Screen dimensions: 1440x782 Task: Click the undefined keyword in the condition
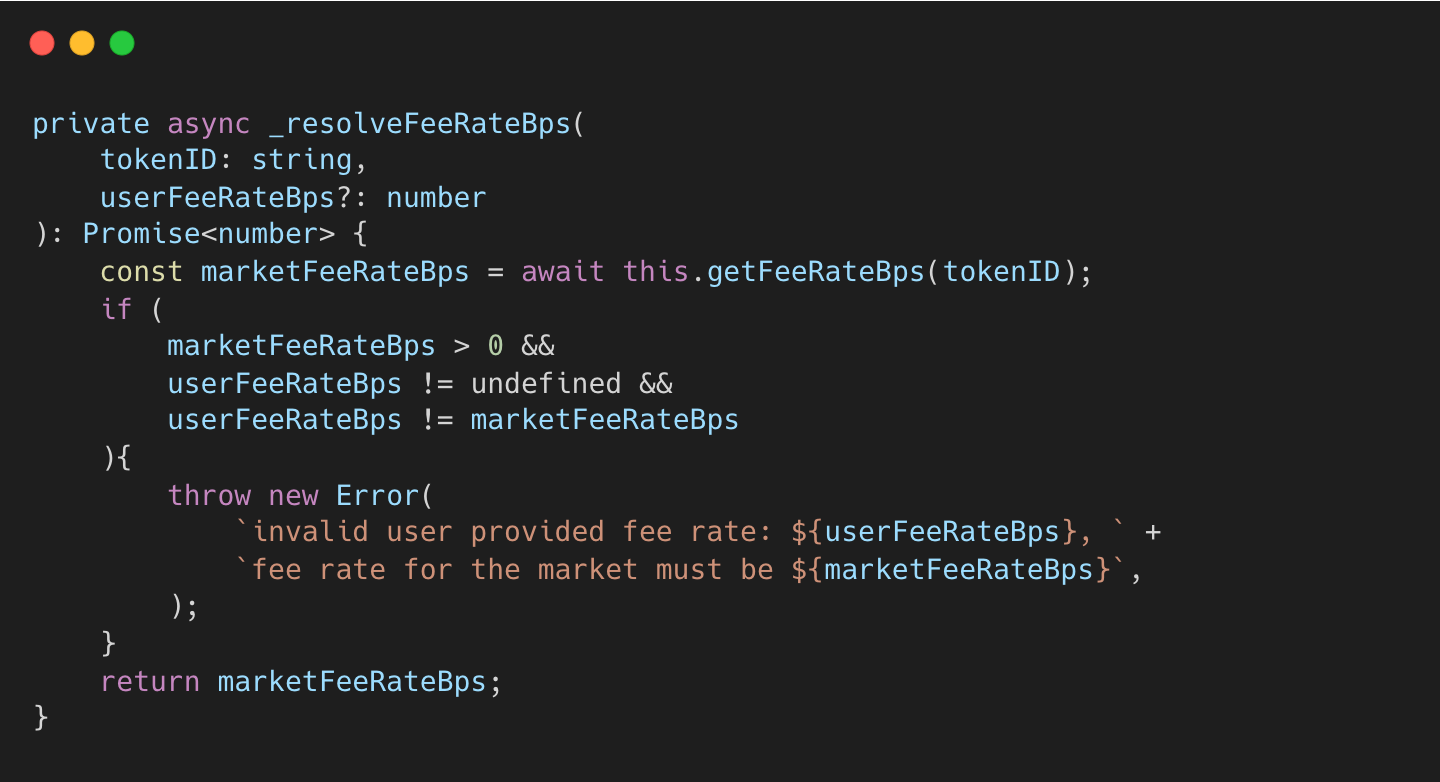546,383
